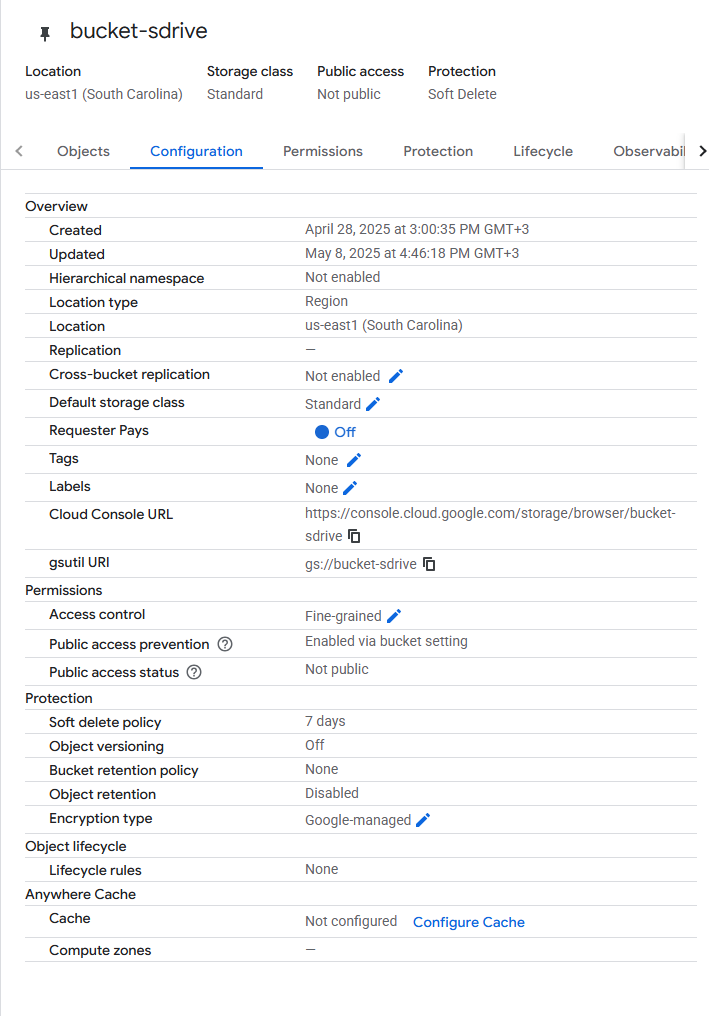Image resolution: width=709 pixels, height=1016 pixels.
Task: Switch to the Objects tab
Action: (x=83, y=151)
